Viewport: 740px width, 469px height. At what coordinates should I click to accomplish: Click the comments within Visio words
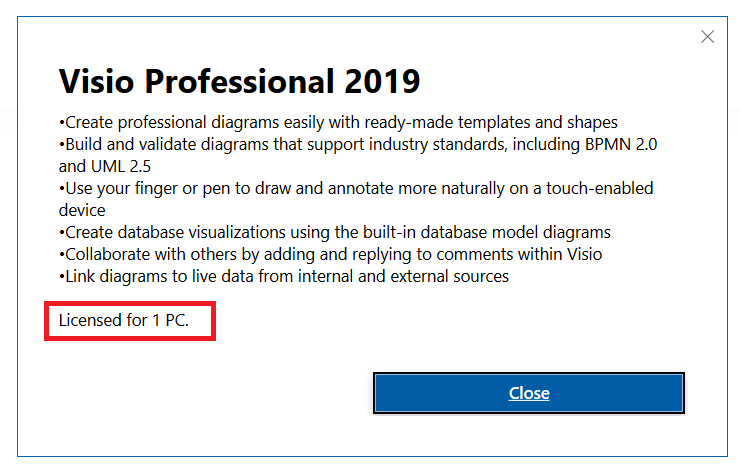tap(519, 255)
